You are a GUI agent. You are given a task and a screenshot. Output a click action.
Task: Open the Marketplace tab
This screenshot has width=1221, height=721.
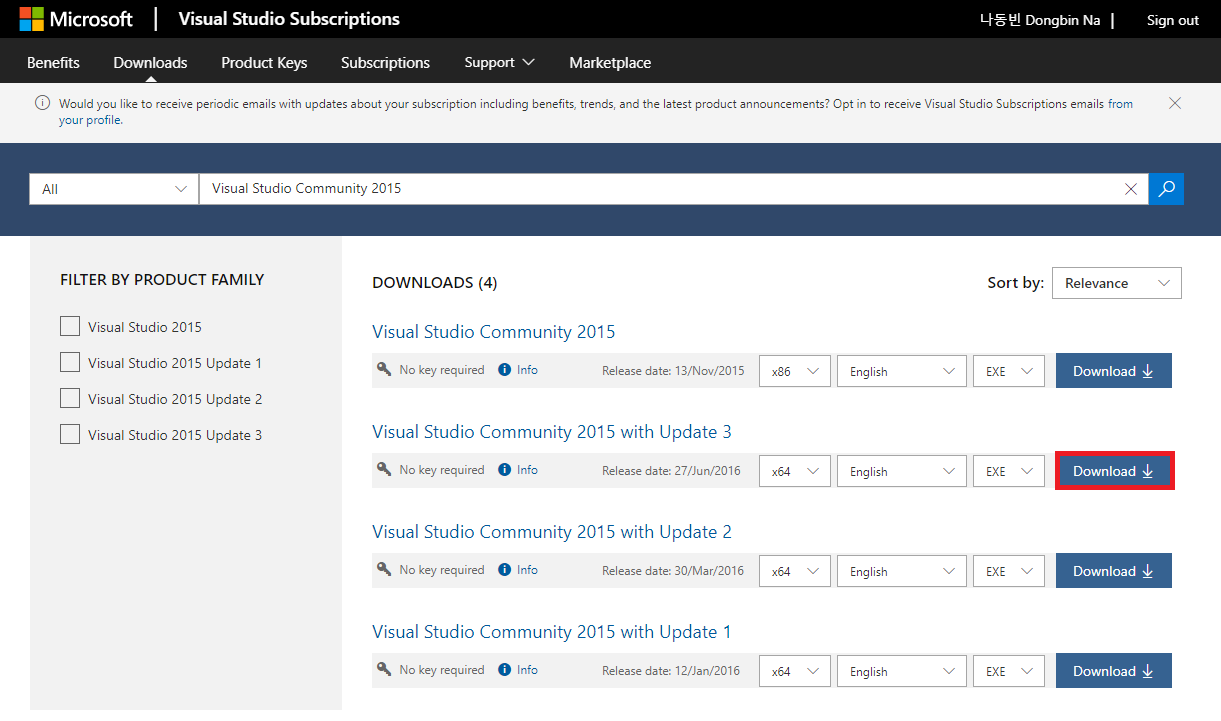coord(610,62)
